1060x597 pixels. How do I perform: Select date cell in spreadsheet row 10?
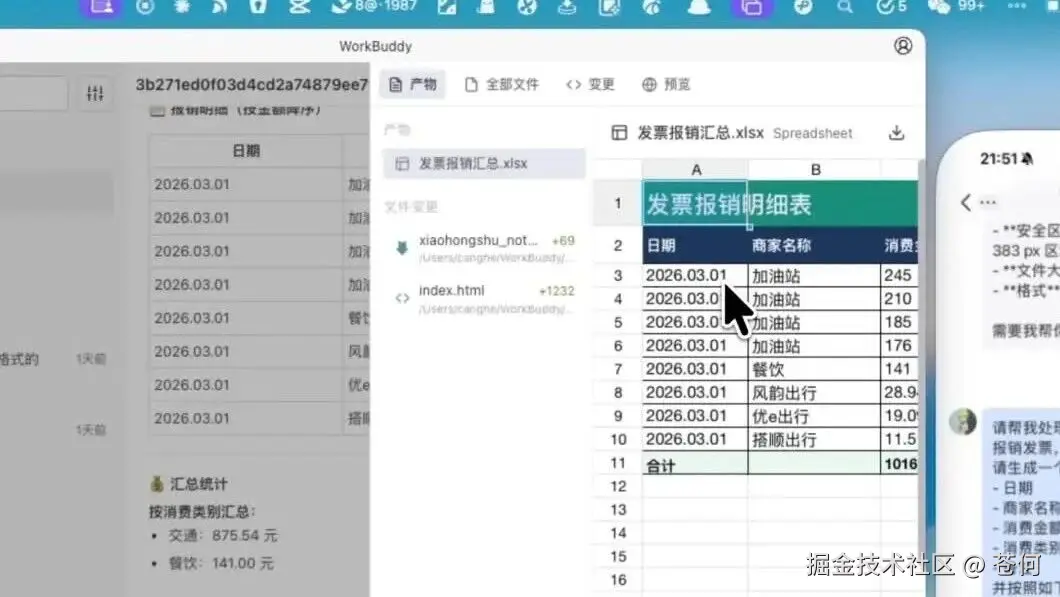pyautogui.click(x=696, y=439)
